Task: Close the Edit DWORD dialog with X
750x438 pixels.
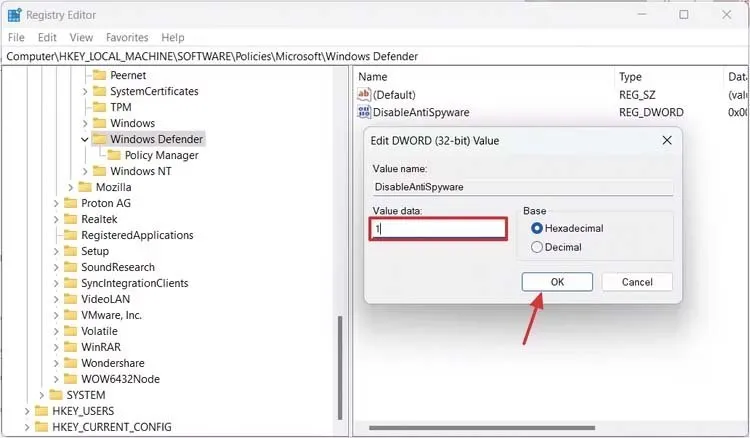Action: click(667, 141)
